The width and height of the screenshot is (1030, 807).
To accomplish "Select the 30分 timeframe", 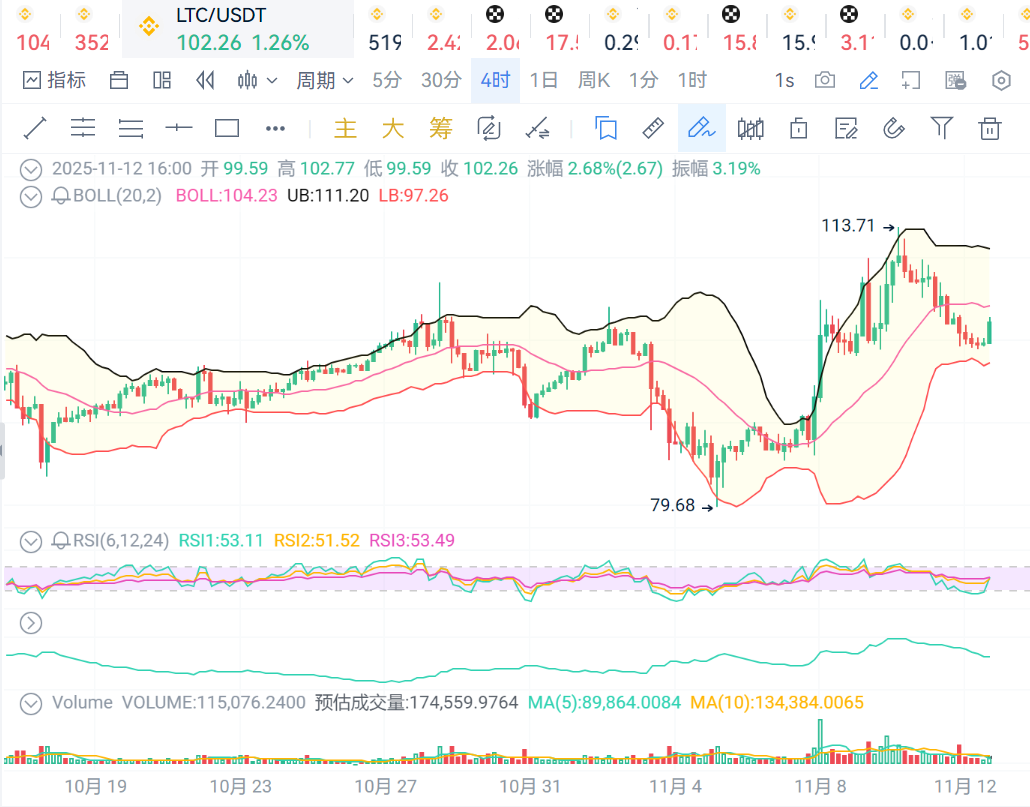I will [441, 81].
